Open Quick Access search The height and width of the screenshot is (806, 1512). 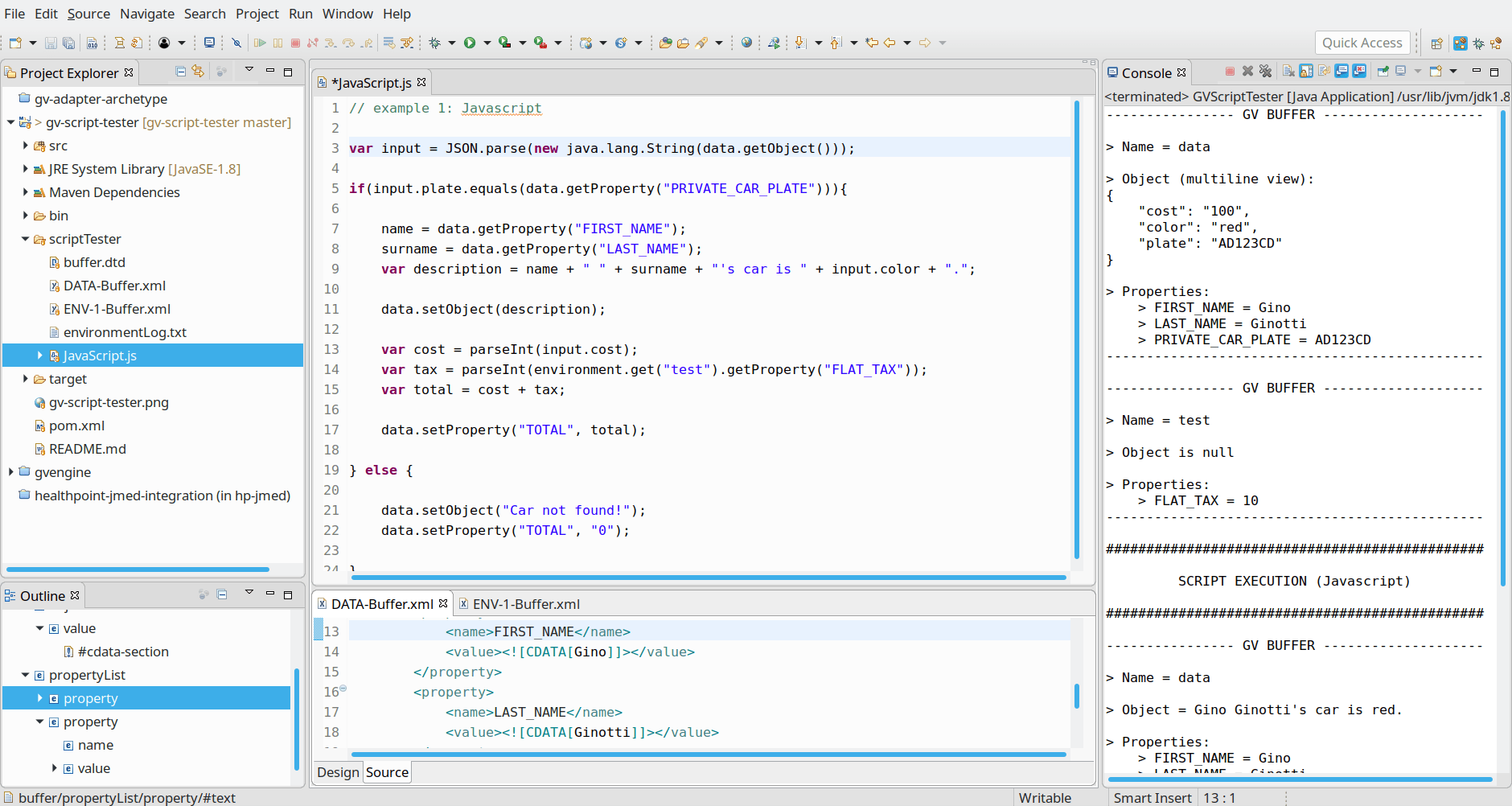tap(1362, 42)
